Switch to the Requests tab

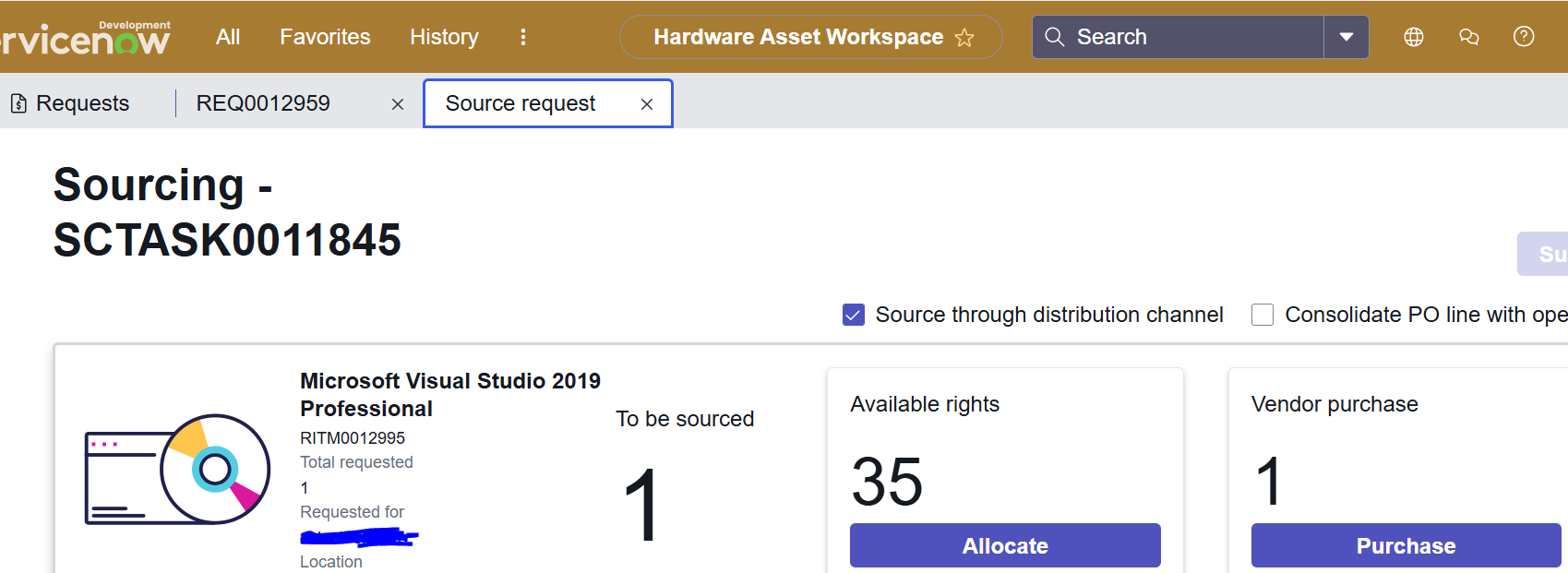click(x=71, y=103)
